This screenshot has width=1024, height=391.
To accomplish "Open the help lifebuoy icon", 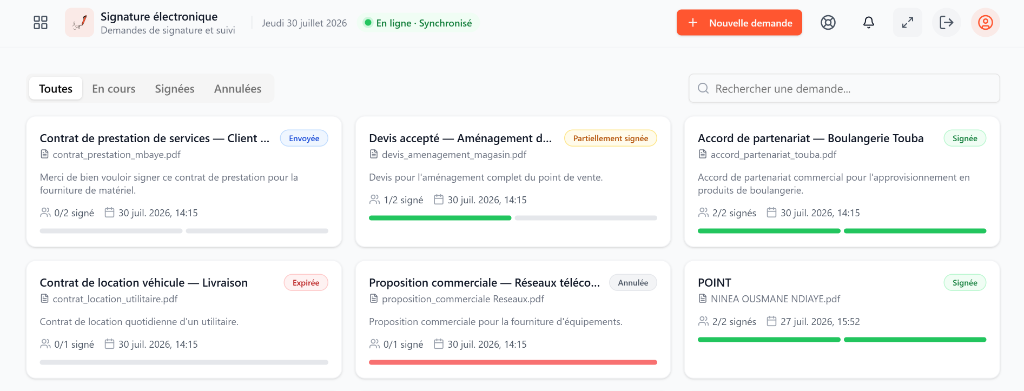I will pyautogui.click(x=828, y=23).
